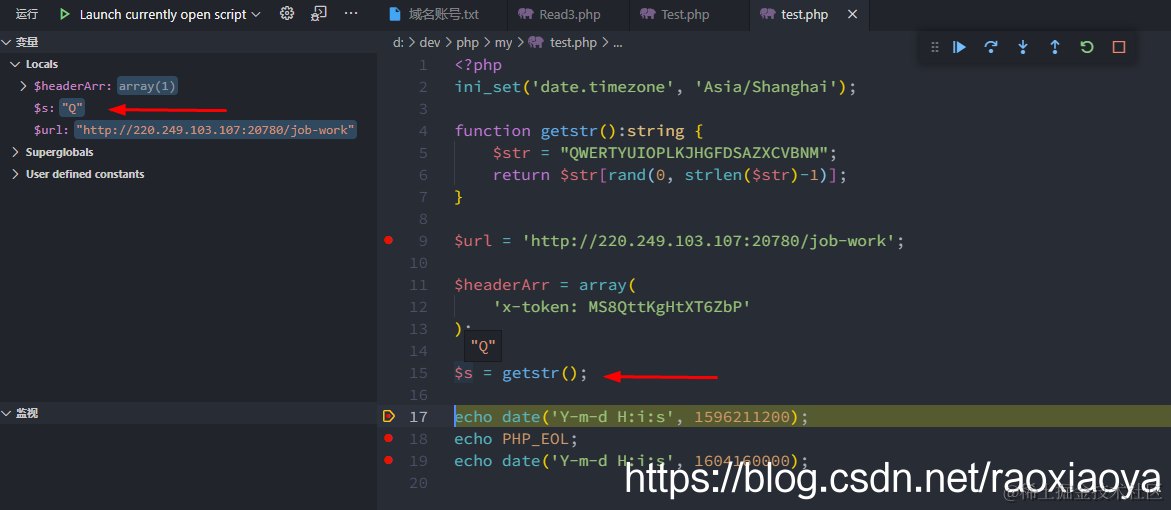Viewport: 1171px width, 510px height.
Task: Select the $url variable value
Action: pyautogui.click(x=215, y=130)
